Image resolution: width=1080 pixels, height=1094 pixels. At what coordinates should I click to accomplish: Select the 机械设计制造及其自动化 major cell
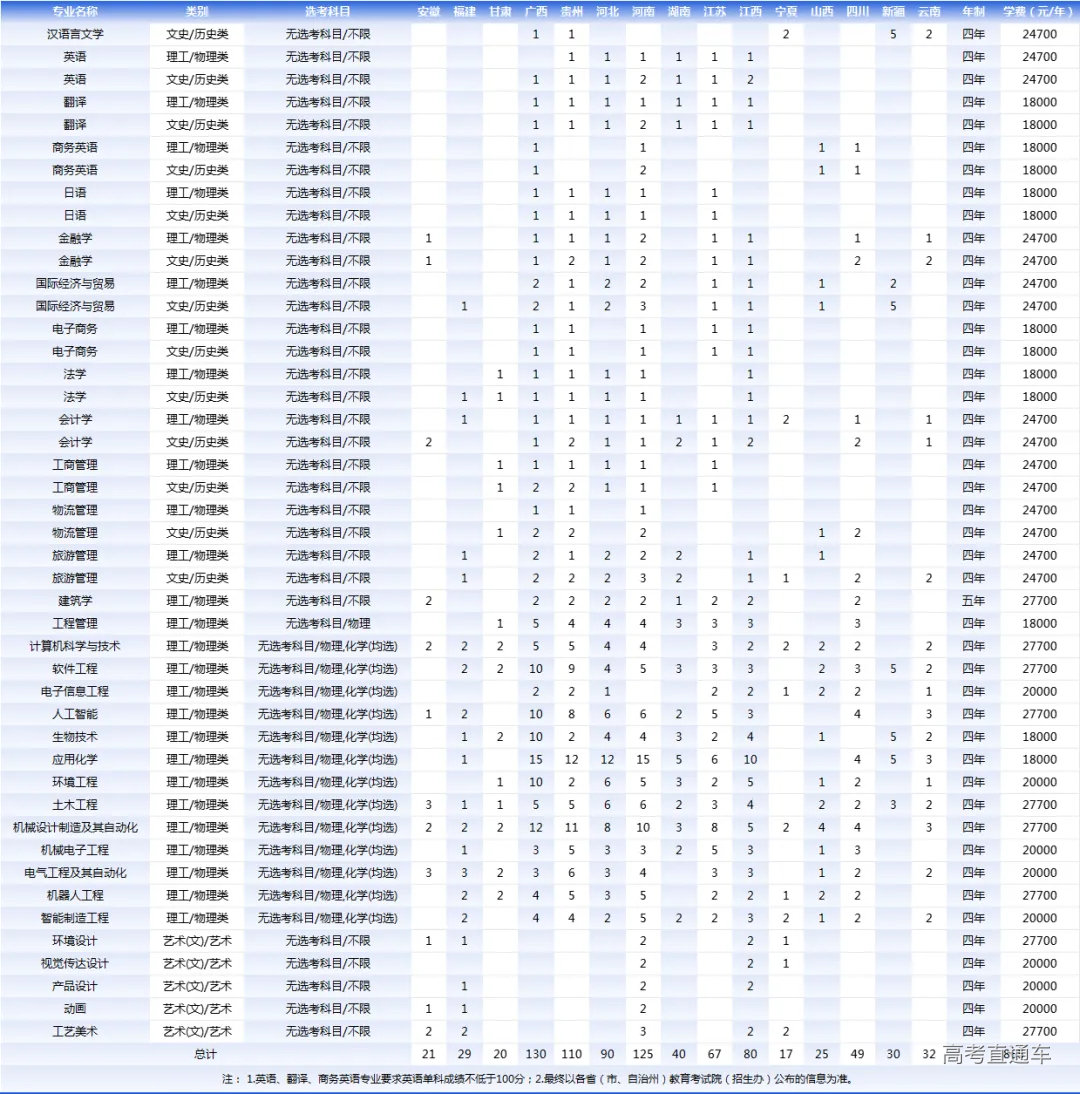74,827
